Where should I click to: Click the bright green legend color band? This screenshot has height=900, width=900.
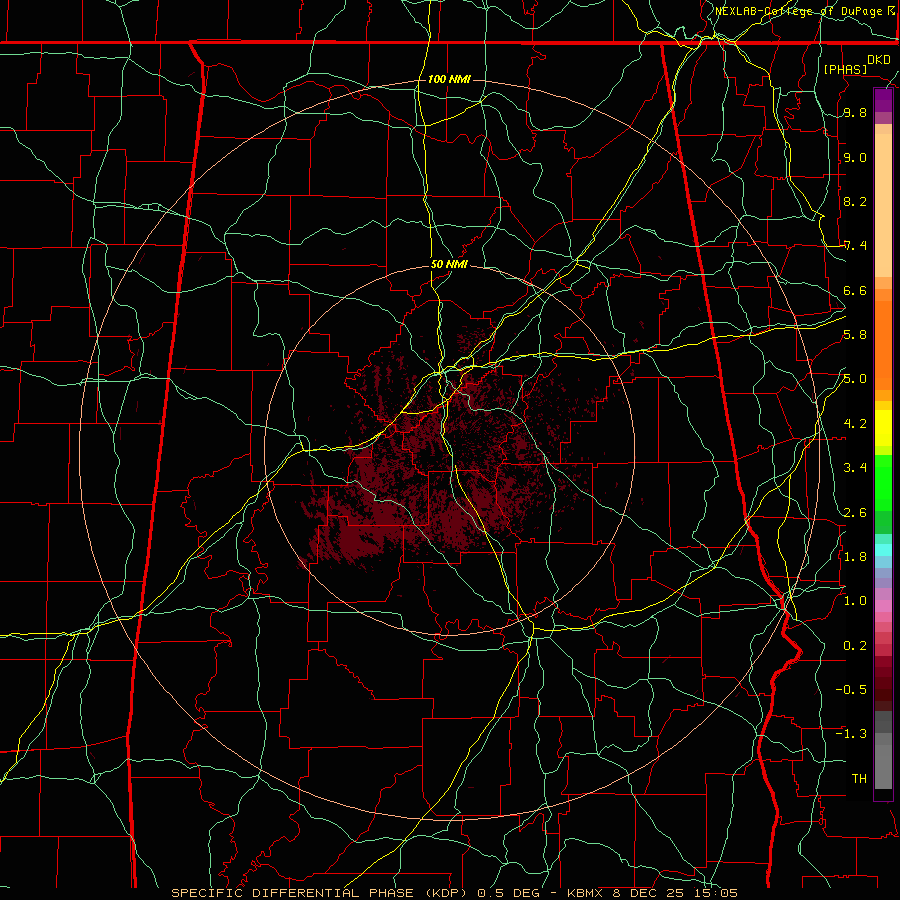tap(883, 482)
